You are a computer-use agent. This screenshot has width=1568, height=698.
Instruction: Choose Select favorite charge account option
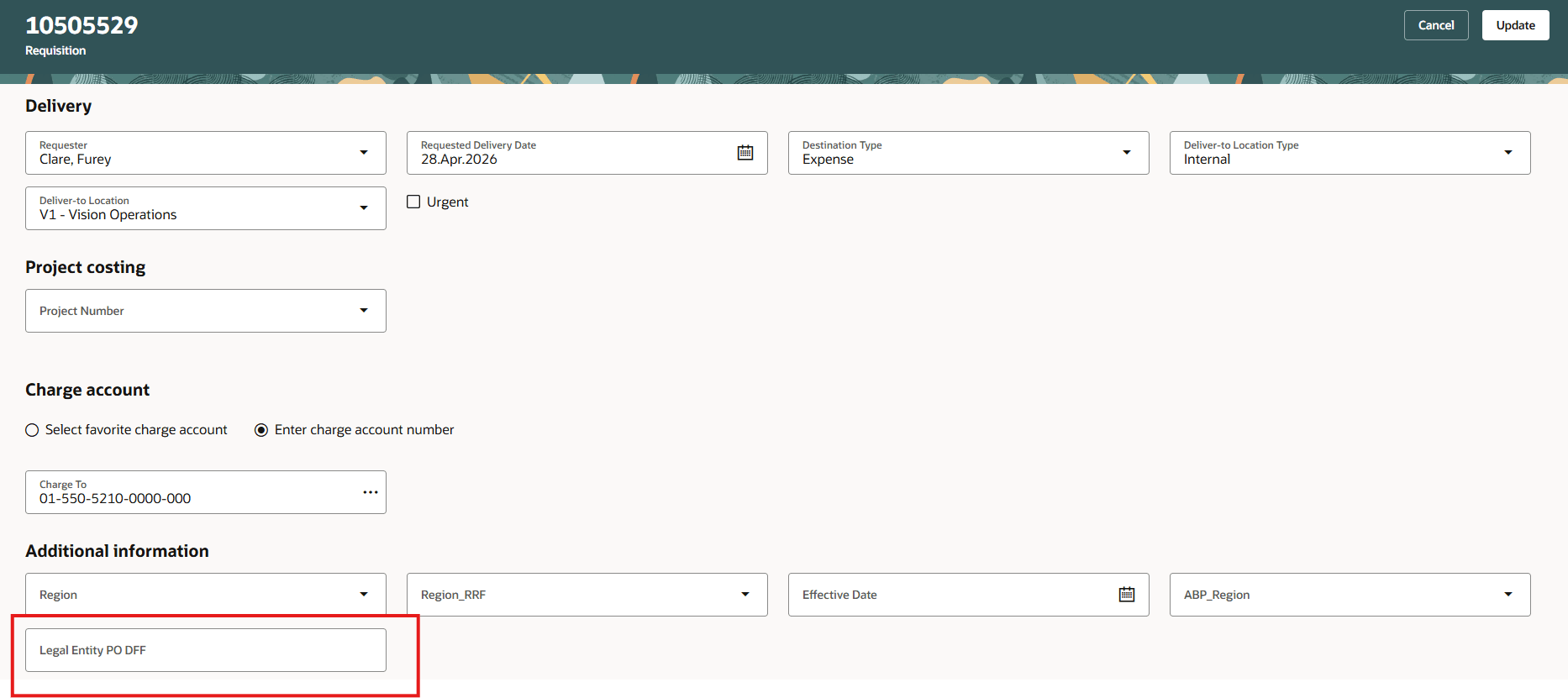coord(32,430)
